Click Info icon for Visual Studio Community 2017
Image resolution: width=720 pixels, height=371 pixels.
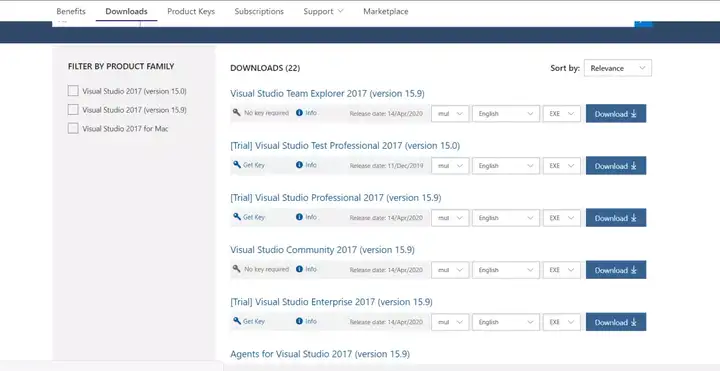(x=299, y=269)
